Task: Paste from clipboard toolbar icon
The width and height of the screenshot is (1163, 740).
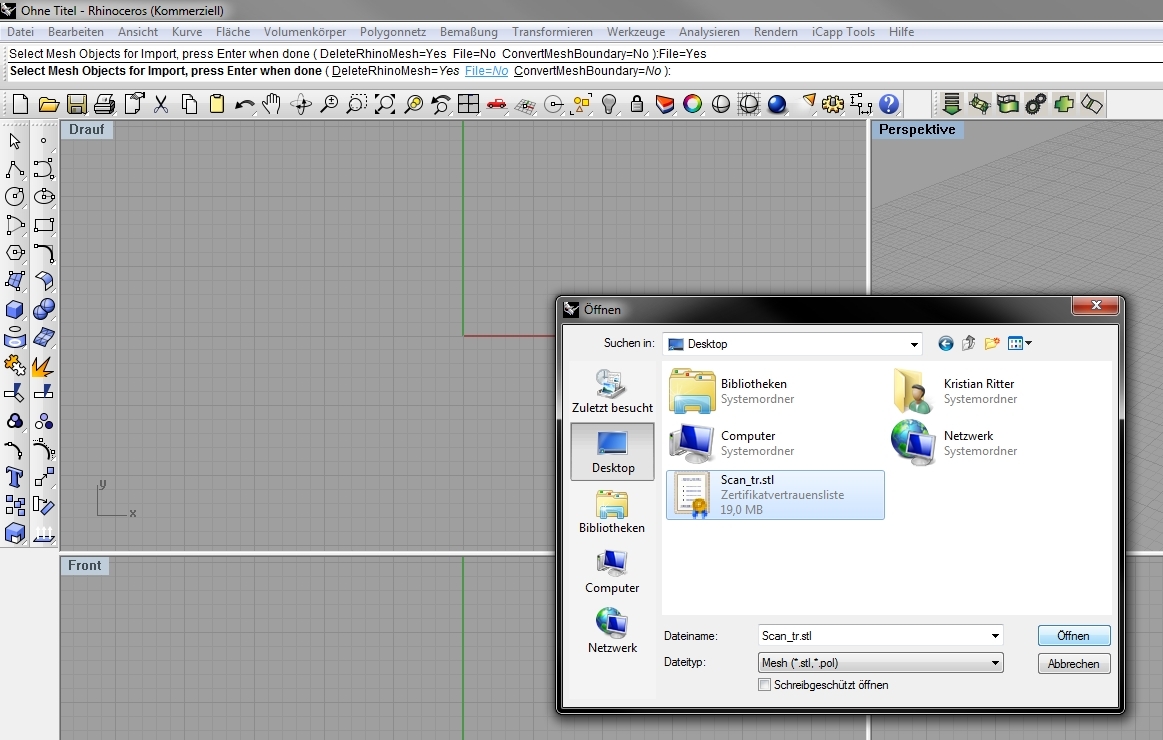Action: click(217, 105)
